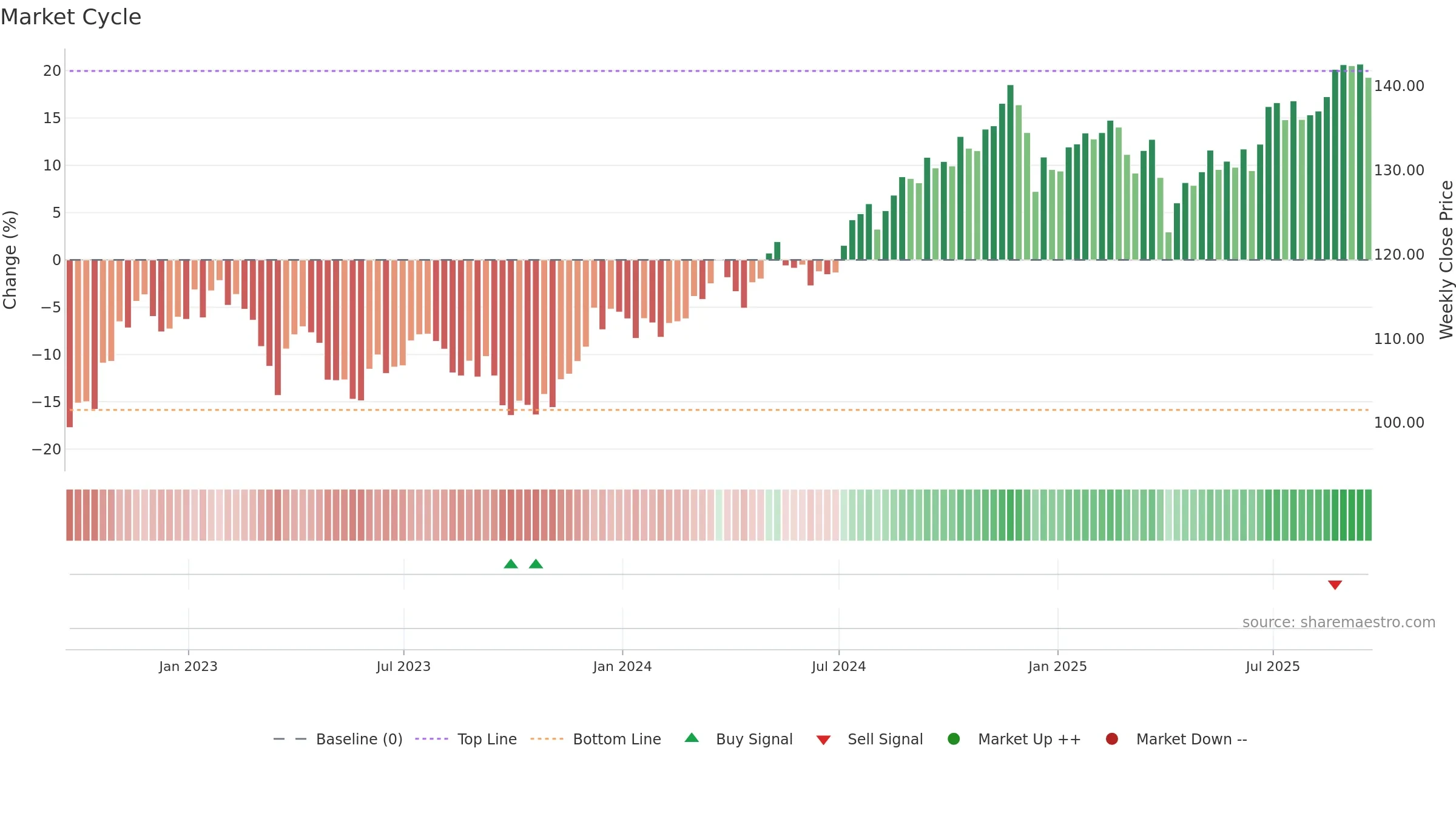Click the green Market Up circle in legend
Image resolution: width=1456 pixels, height=819 pixels.
tap(954, 739)
